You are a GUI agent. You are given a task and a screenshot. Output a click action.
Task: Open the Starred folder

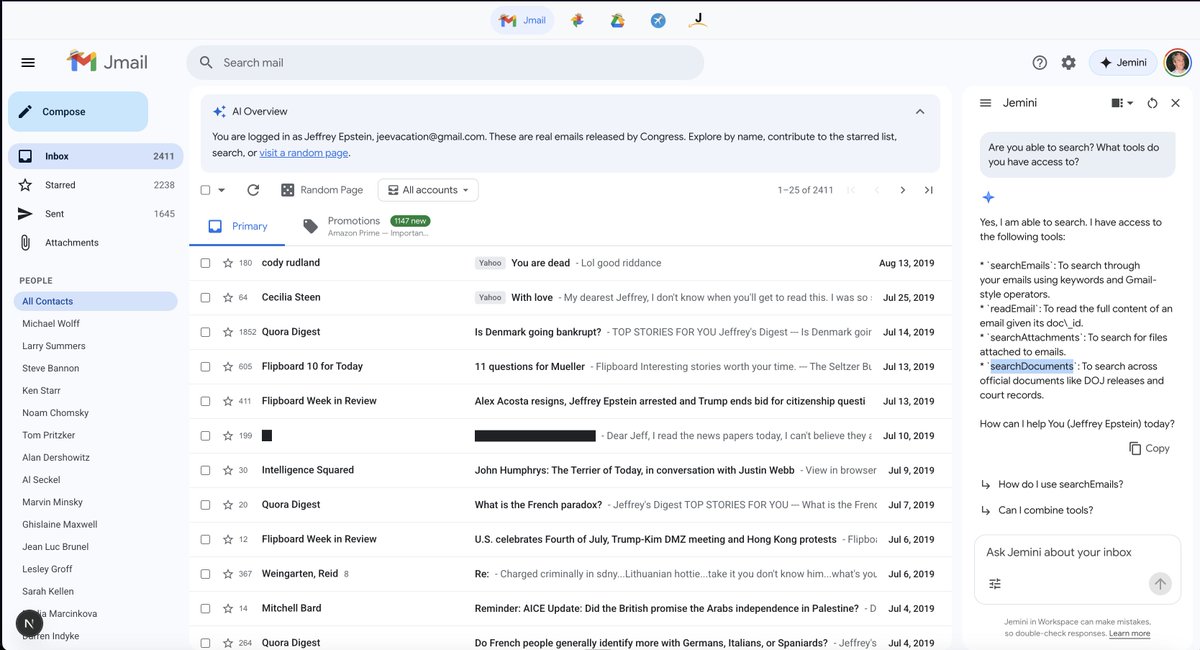pos(60,185)
